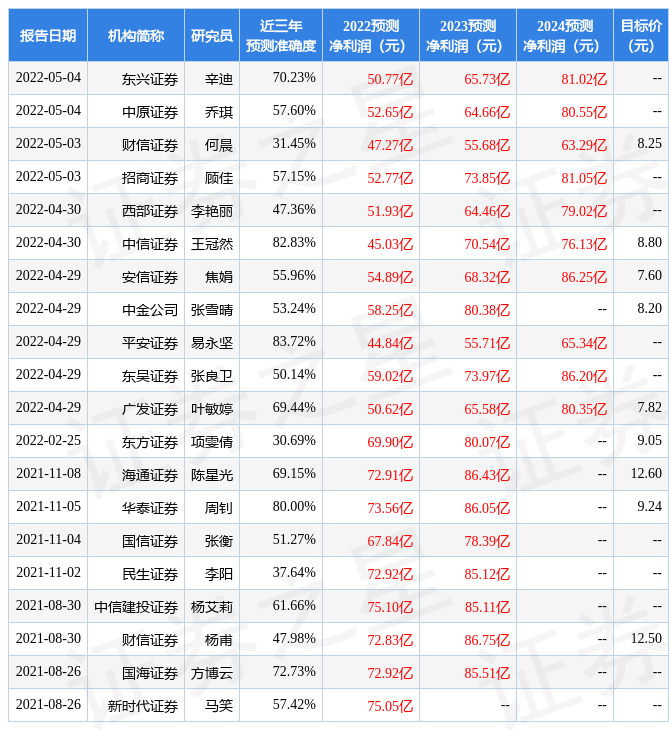Click 2024 forecast value 63.29亿

coord(584,145)
